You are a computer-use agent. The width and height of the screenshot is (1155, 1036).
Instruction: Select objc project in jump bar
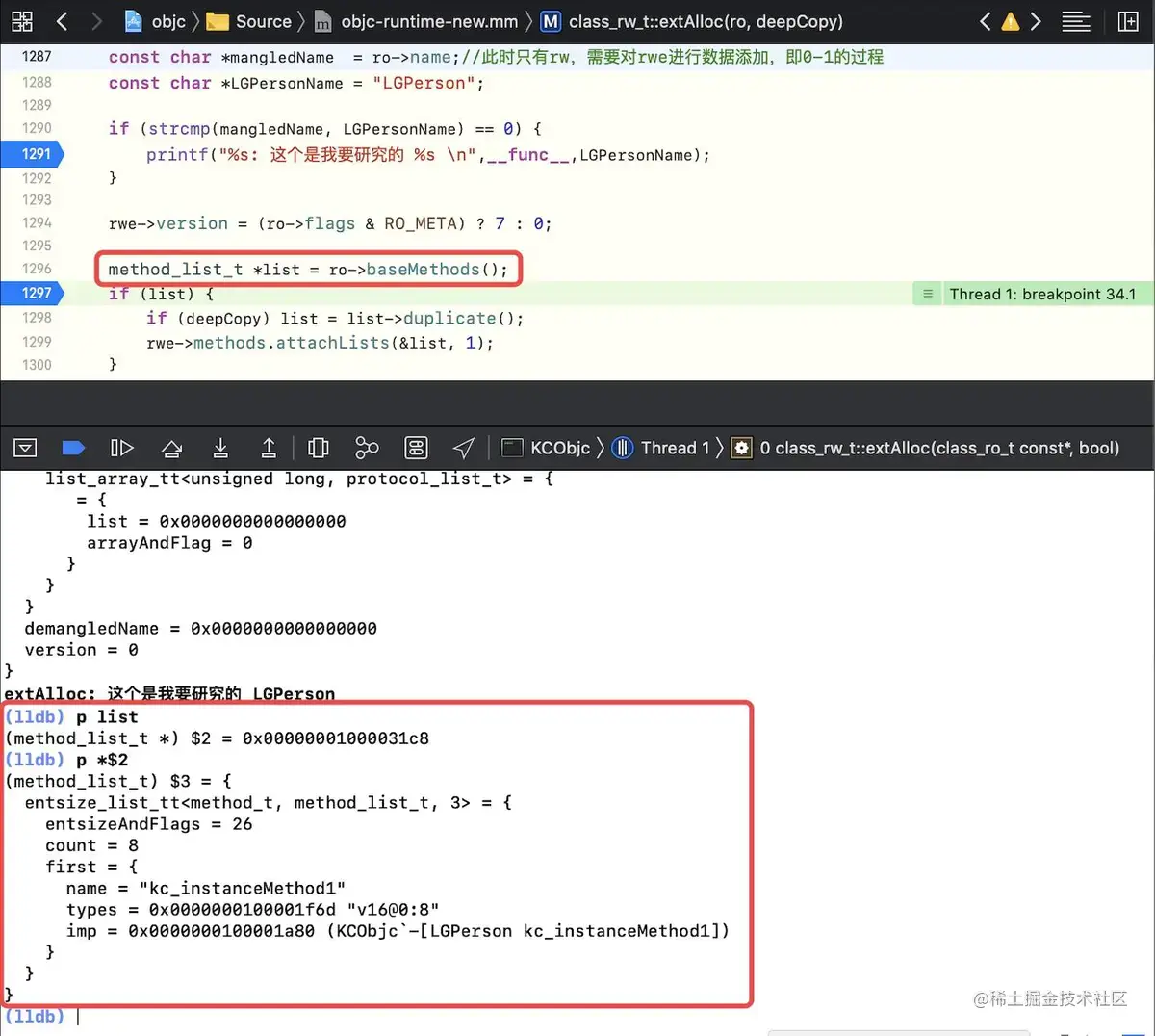tap(157, 21)
